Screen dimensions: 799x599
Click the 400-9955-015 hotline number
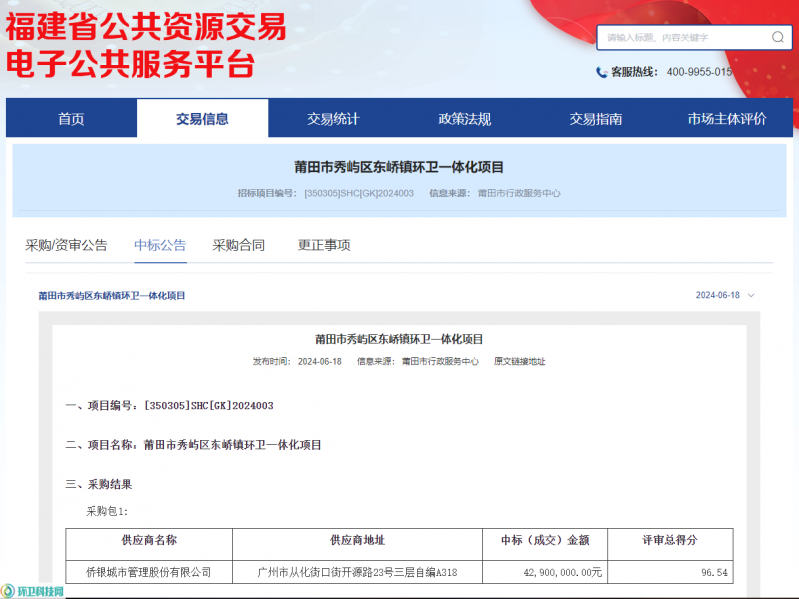pos(699,72)
